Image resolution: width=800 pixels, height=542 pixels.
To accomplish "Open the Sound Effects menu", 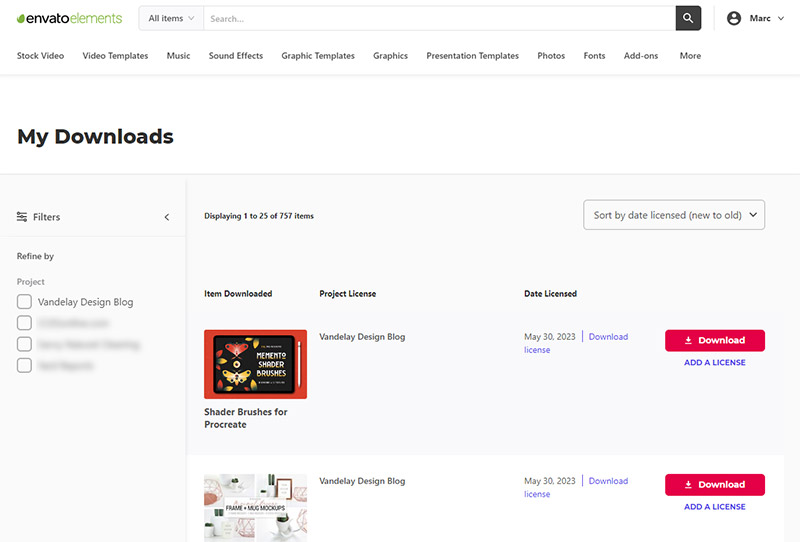I will click(x=236, y=56).
